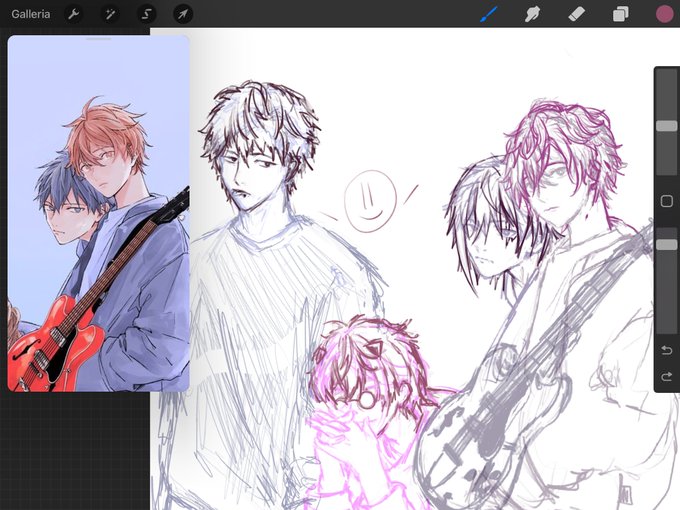
Task: Select the Eraser tool
Action: click(x=576, y=14)
